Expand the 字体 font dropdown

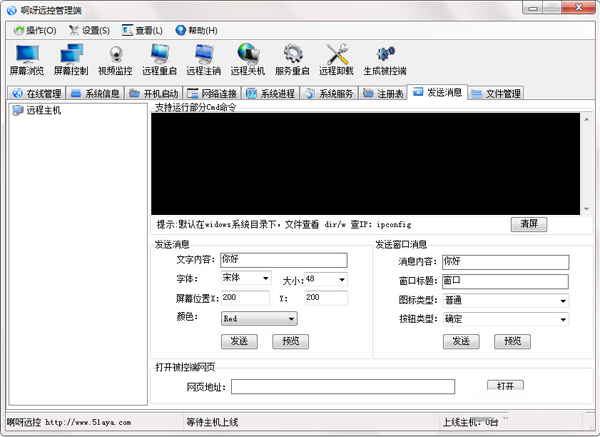(265, 278)
